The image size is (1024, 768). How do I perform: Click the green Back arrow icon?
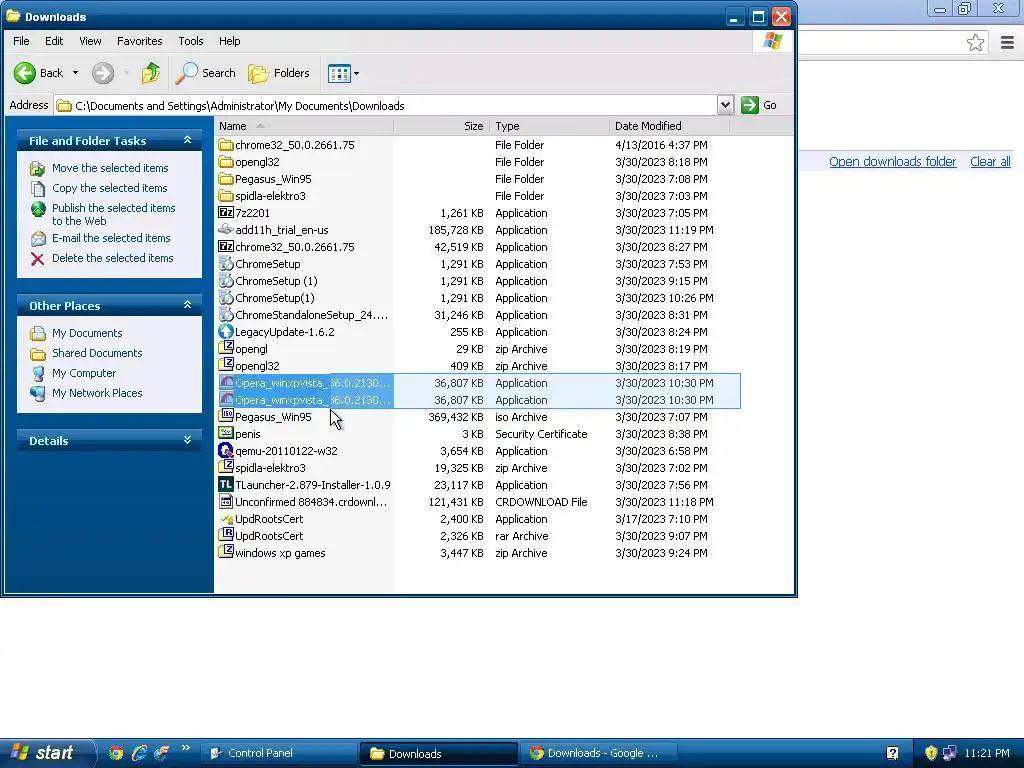pyautogui.click(x=25, y=73)
